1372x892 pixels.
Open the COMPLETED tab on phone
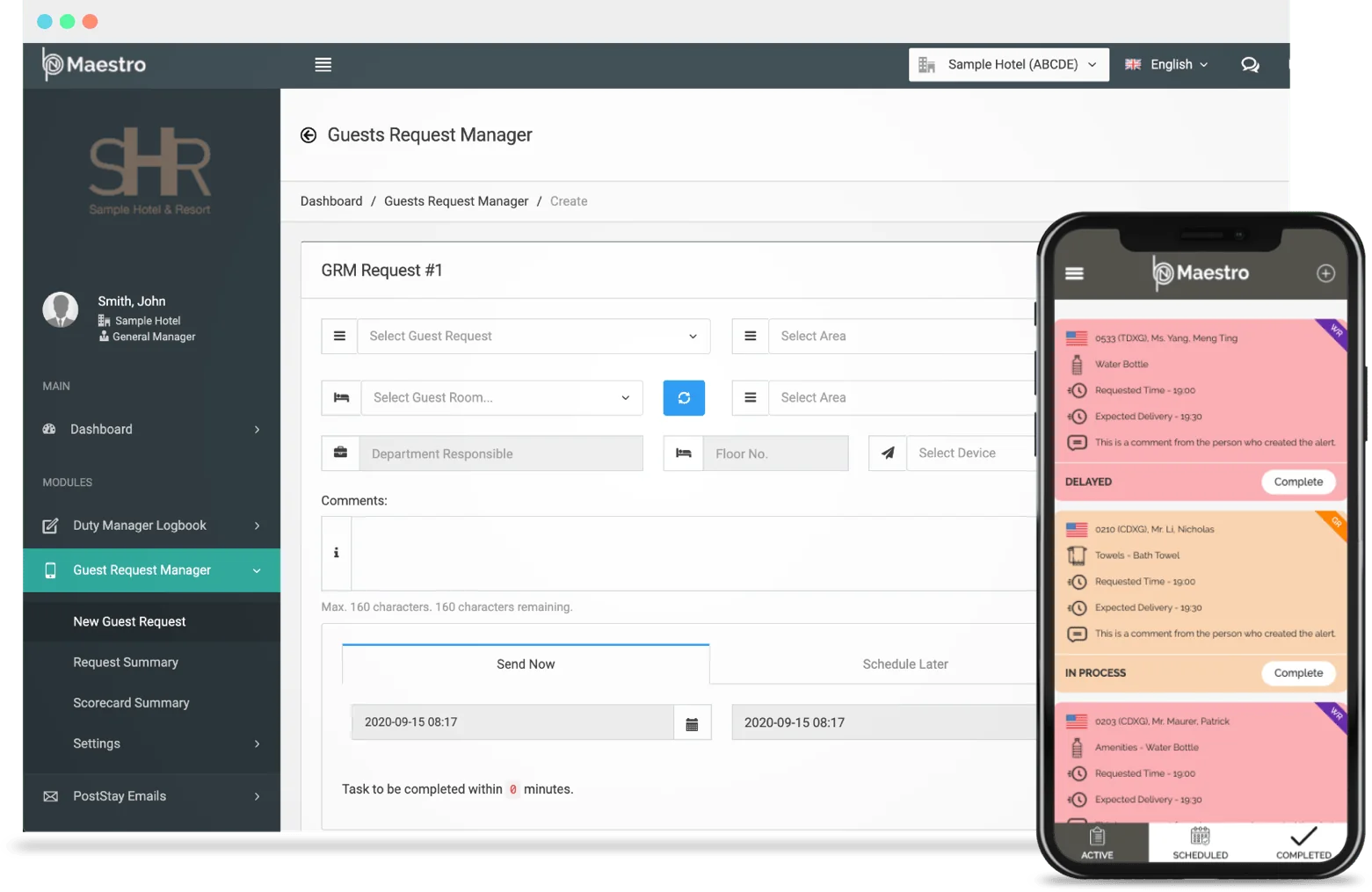(x=1303, y=843)
